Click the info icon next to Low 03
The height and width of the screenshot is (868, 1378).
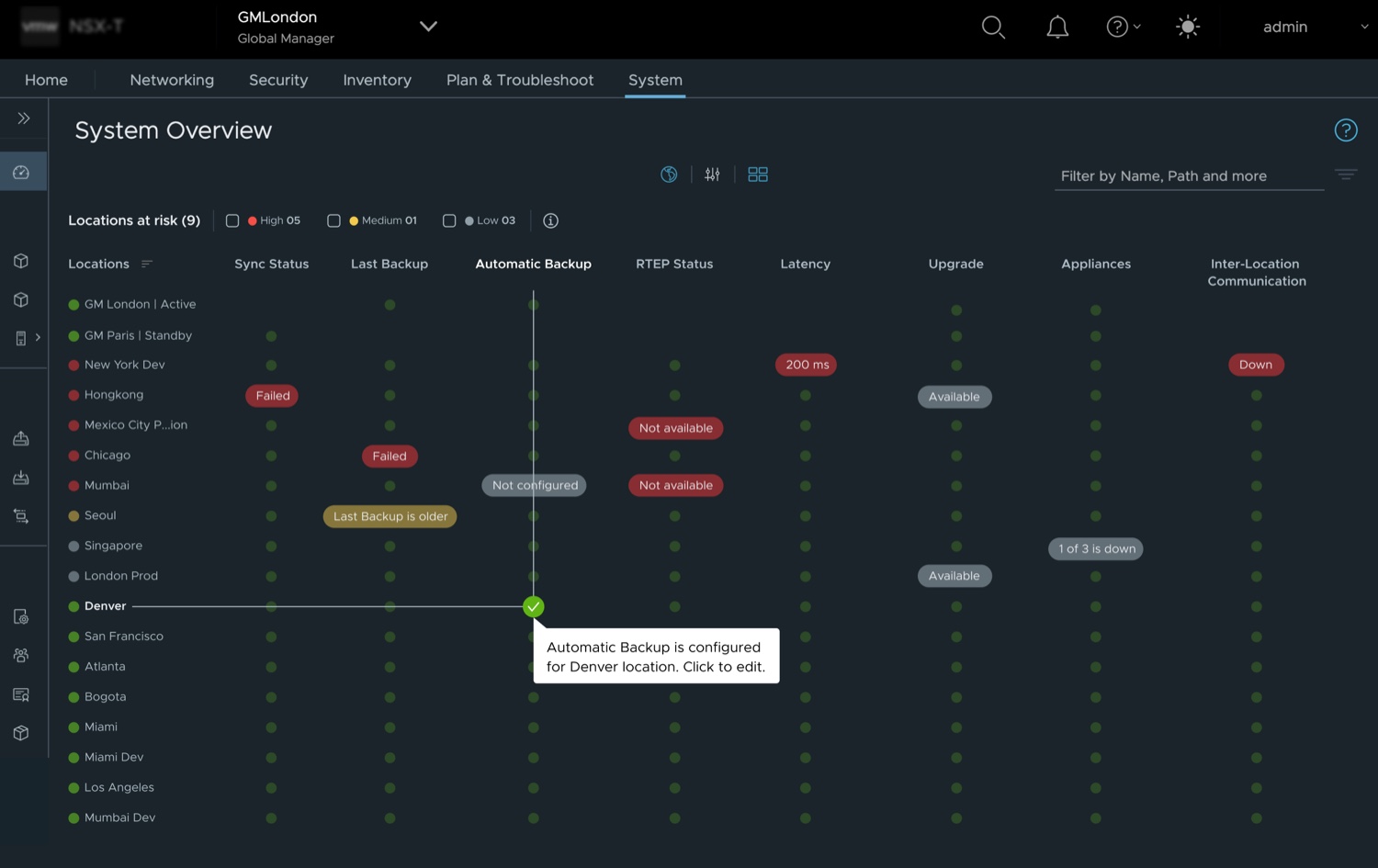(x=550, y=220)
